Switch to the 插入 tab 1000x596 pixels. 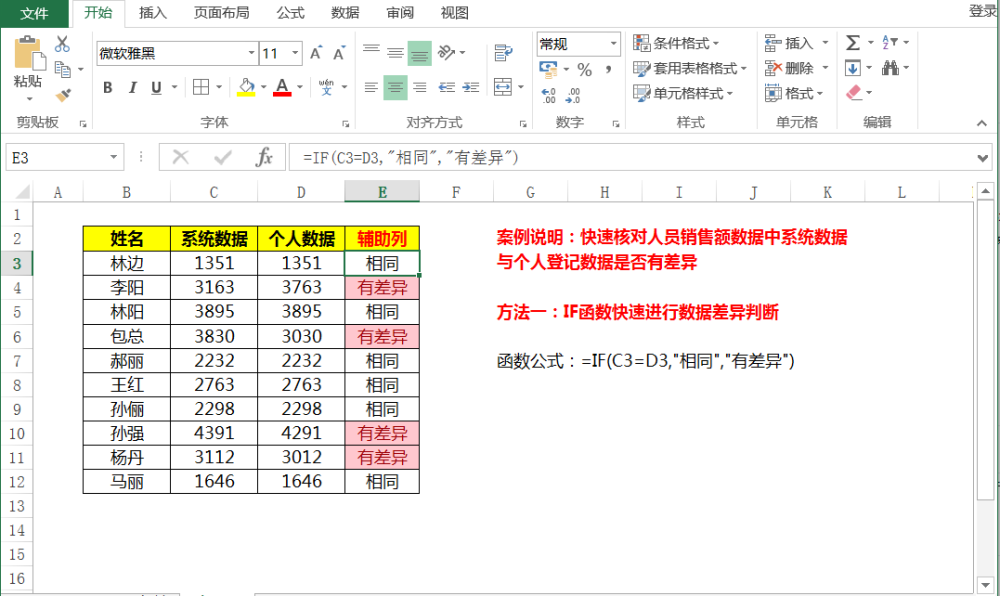(152, 13)
